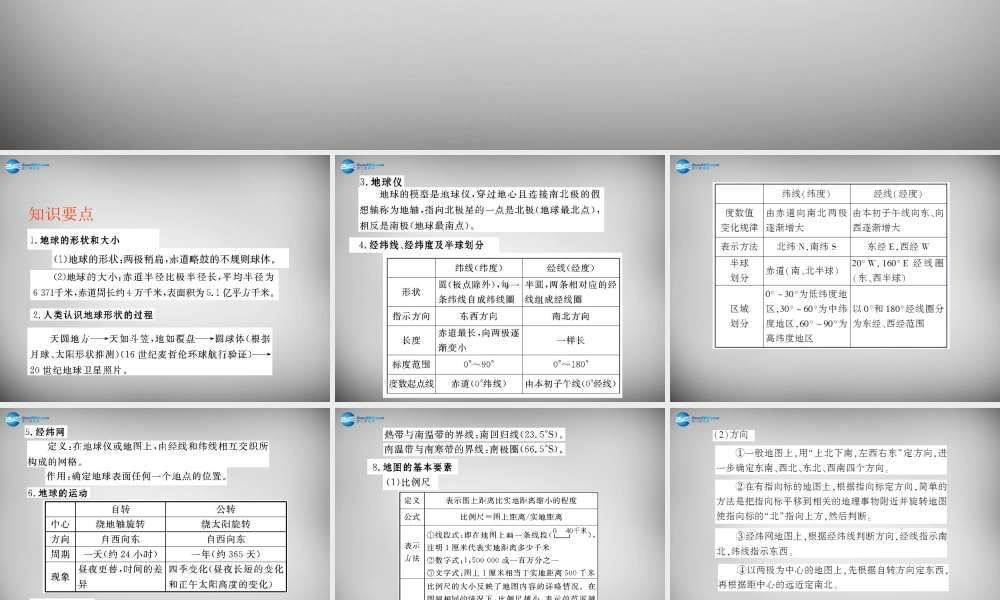Click the 绕太阳旋转 cell
The image size is (1000, 600).
(x=226, y=523)
